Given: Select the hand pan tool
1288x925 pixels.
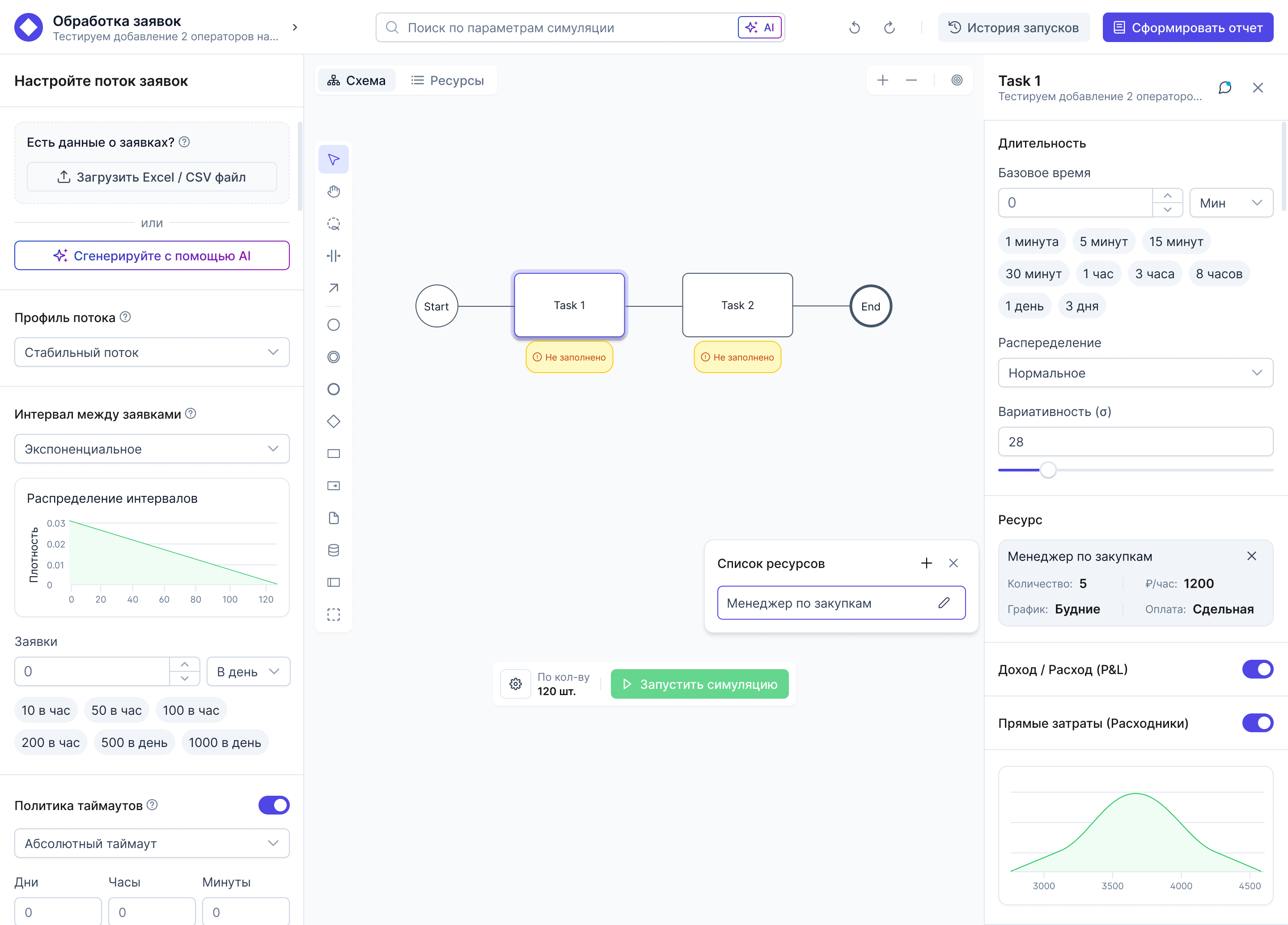Looking at the screenshot, I should coord(333,191).
